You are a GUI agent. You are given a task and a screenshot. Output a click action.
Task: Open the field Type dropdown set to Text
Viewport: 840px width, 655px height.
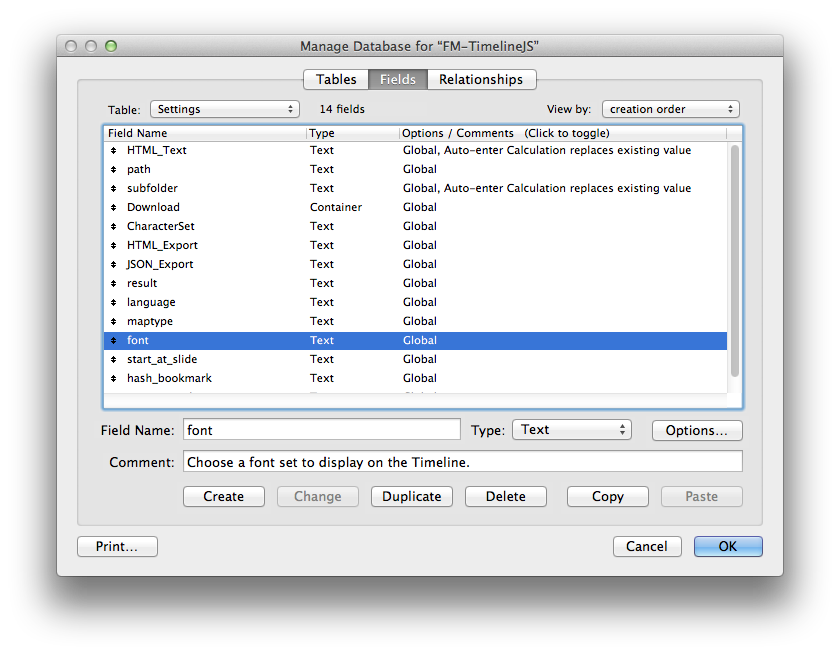click(571, 430)
